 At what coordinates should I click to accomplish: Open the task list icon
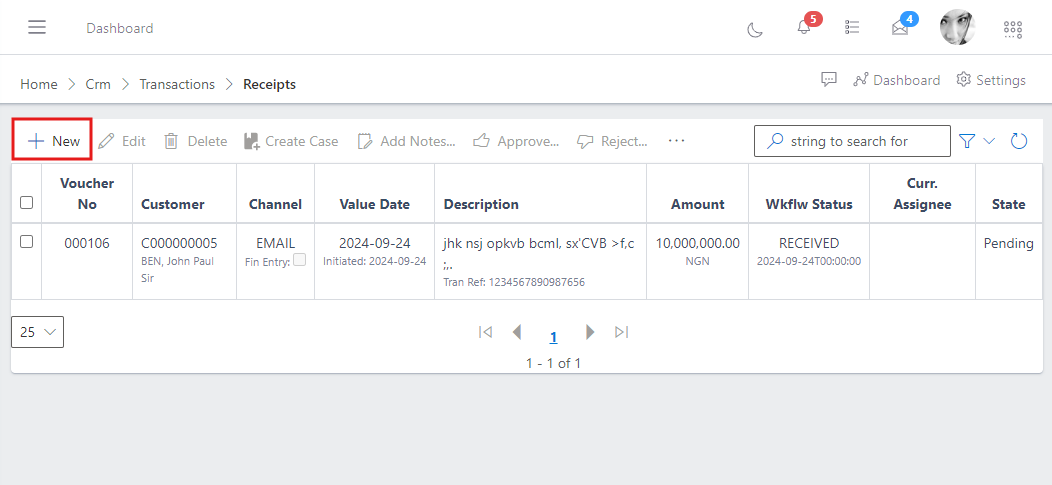tap(852, 28)
